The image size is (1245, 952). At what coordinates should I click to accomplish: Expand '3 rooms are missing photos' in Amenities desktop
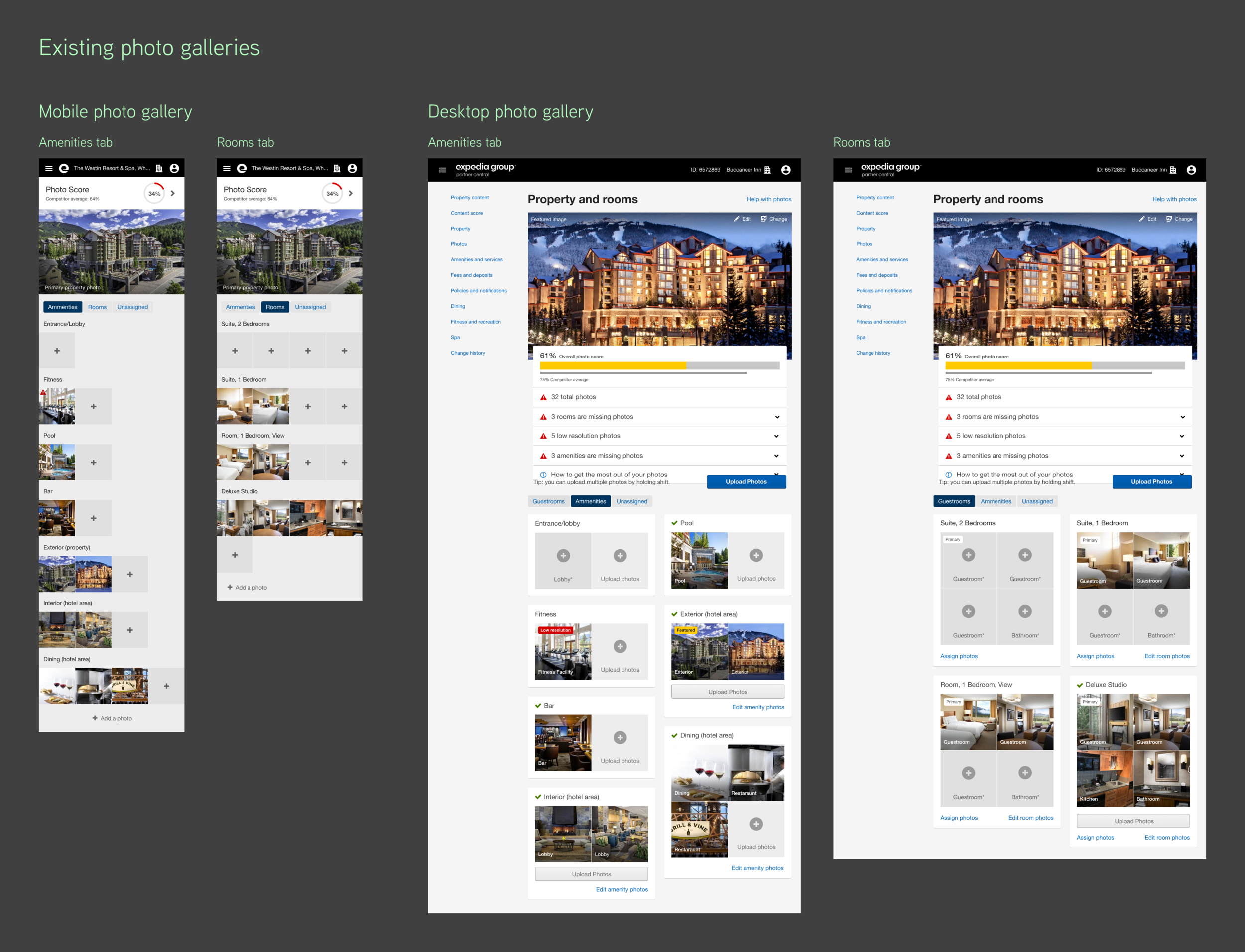(777, 417)
